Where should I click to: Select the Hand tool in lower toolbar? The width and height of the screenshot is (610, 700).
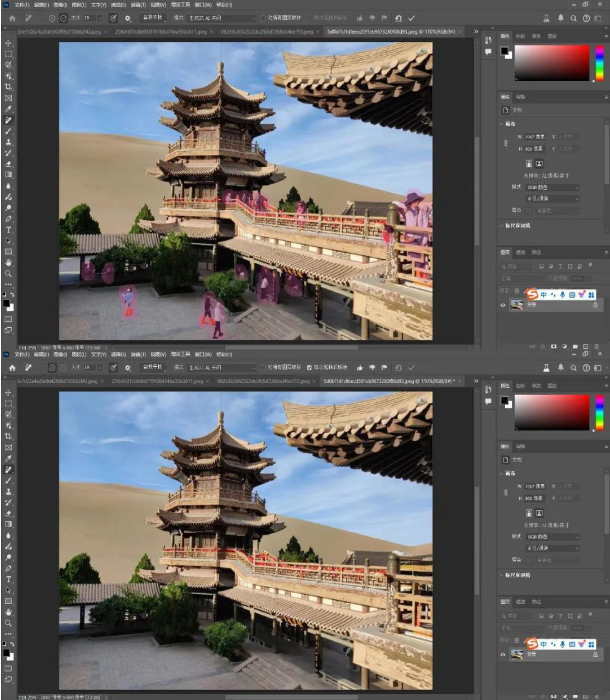pos(9,611)
